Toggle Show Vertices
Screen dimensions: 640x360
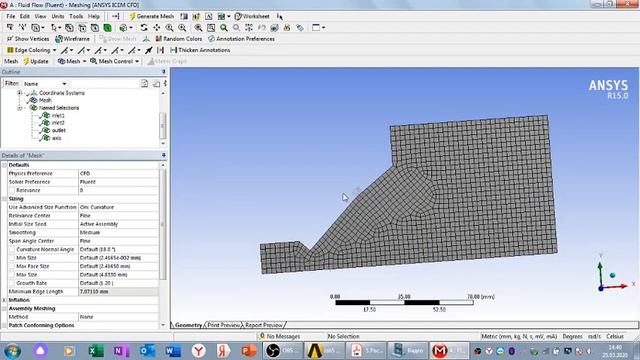[x=28, y=39]
